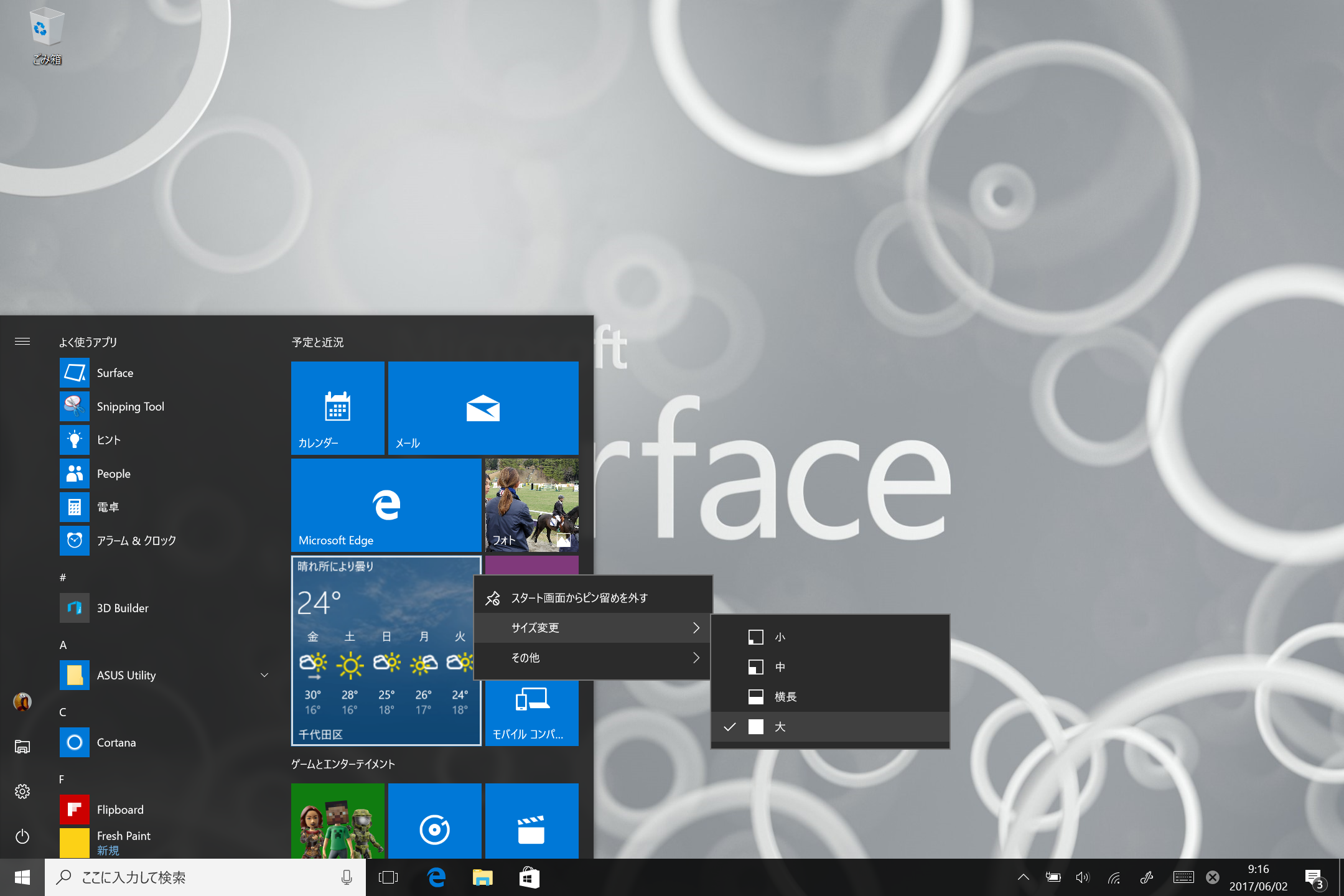The width and height of the screenshot is (1344, 896).
Task: Expand the ASUS Utility folder chevron
Action: point(264,675)
